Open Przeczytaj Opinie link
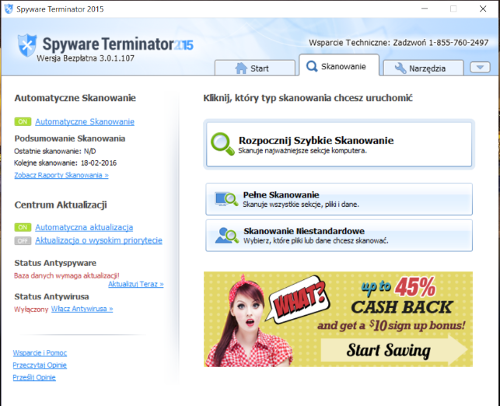 (40, 365)
